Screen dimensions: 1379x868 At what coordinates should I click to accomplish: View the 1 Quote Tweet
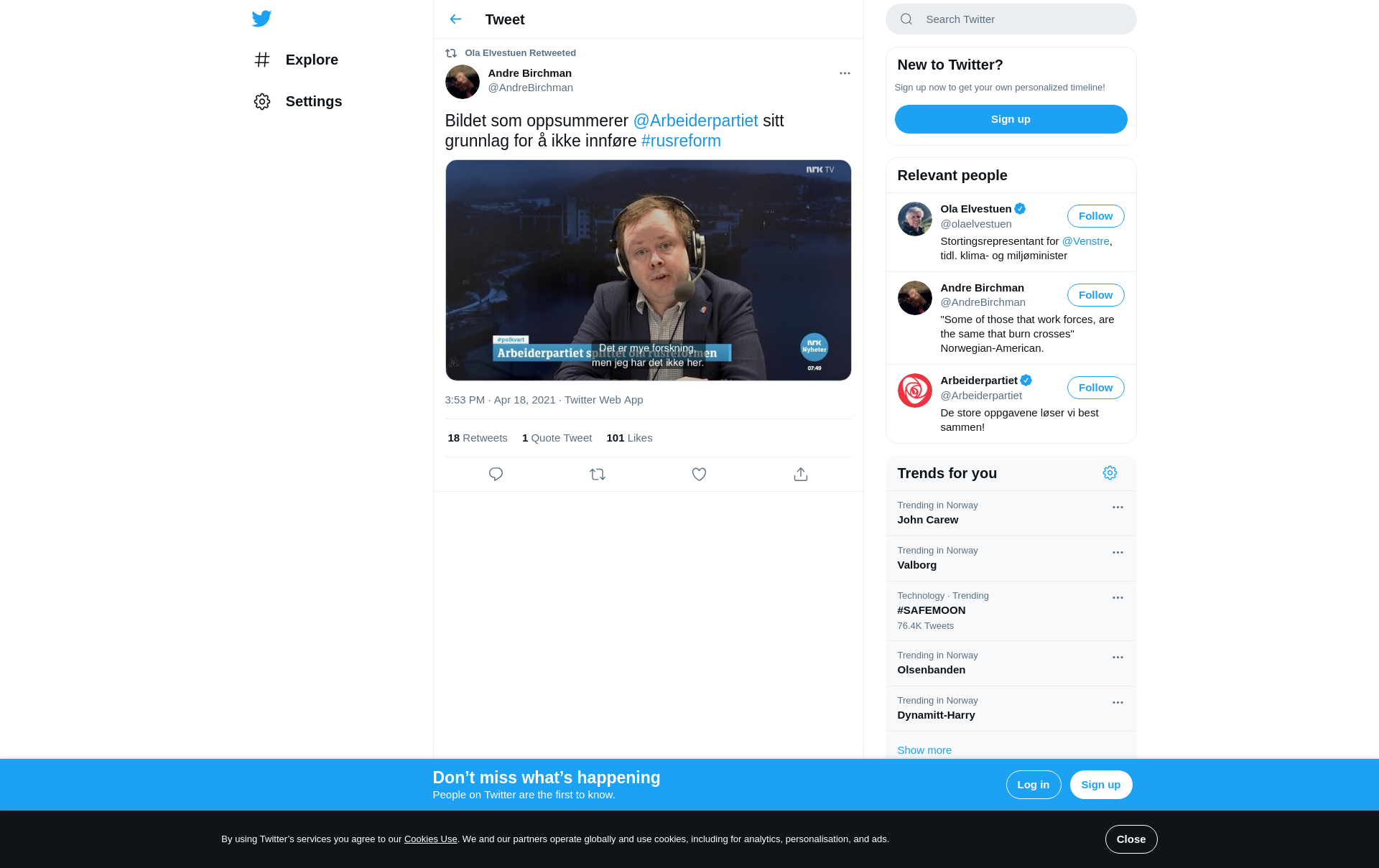(x=557, y=438)
